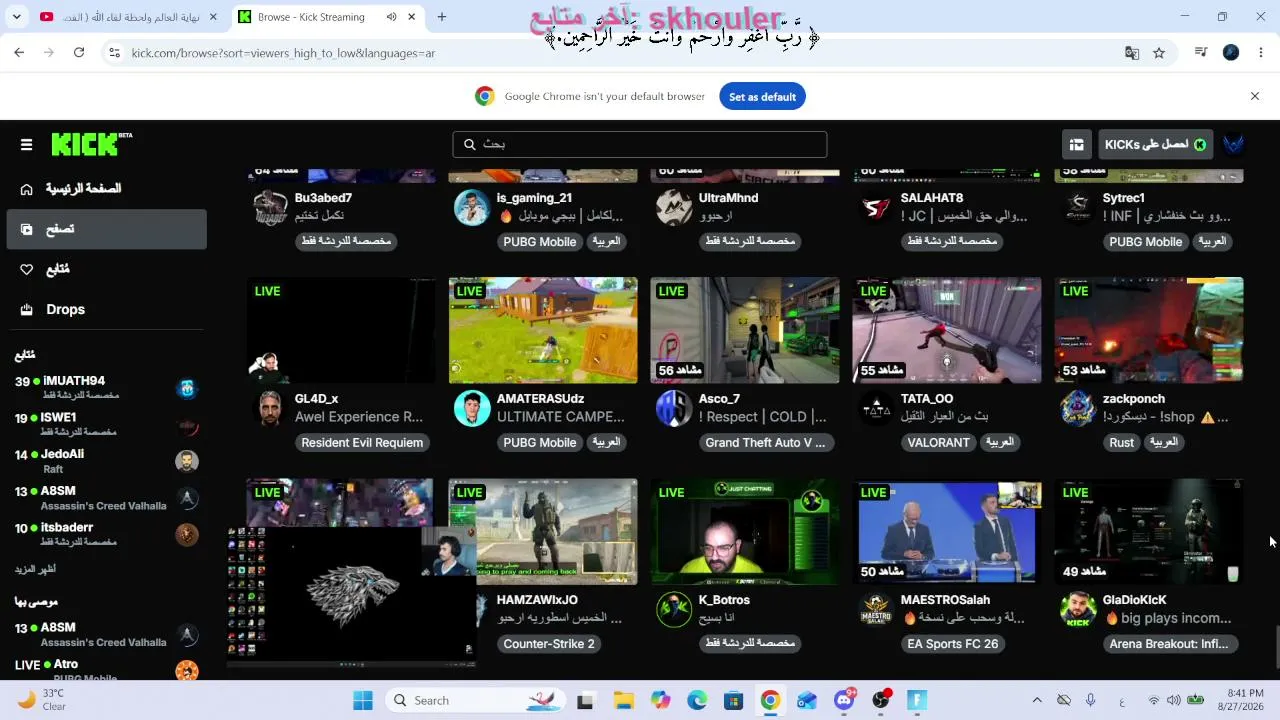
Task: Open zackponch Rust stream thumbnail
Action: [1149, 331]
